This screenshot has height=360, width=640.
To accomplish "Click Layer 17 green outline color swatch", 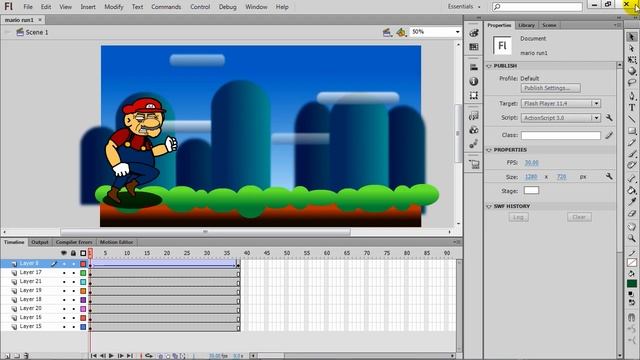I will coord(83,273).
